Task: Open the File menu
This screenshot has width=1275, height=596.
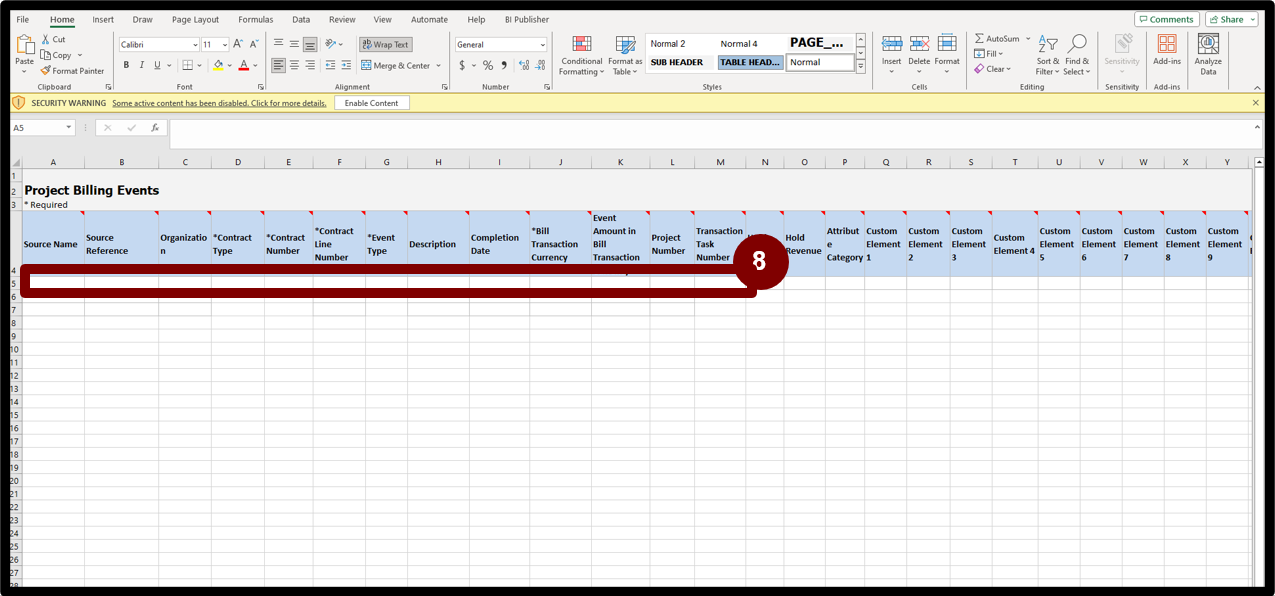Action: pos(23,19)
